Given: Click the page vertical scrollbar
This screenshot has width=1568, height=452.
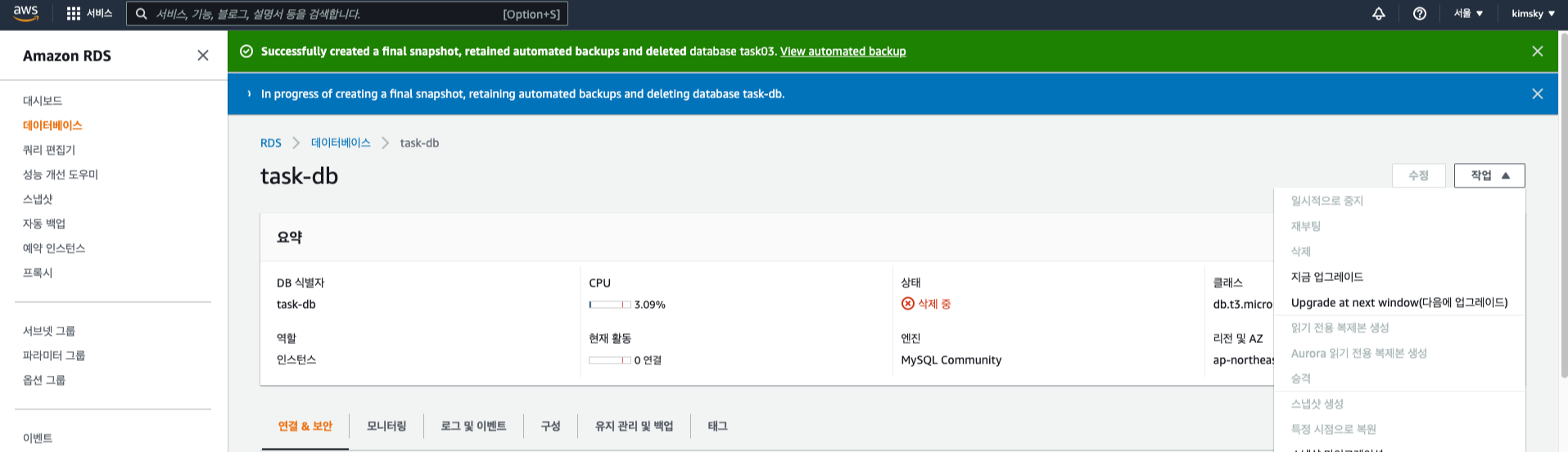Looking at the screenshot, I should (x=1563, y=205).
